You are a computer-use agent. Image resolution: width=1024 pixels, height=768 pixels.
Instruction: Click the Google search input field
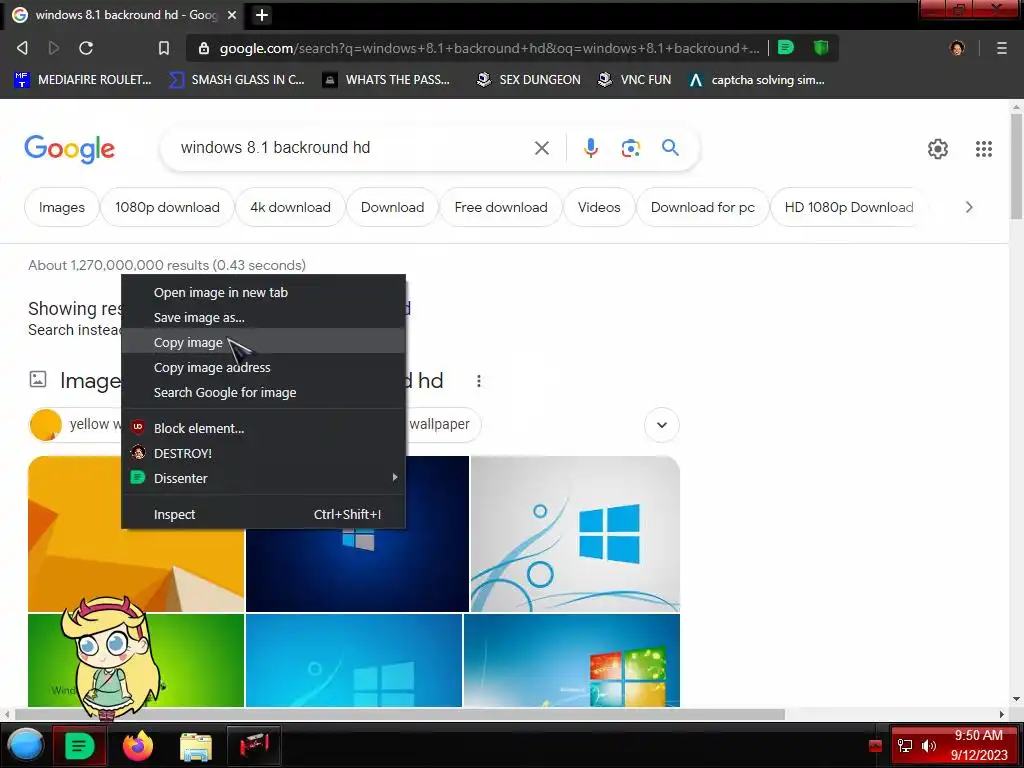(x=353, y=148)
